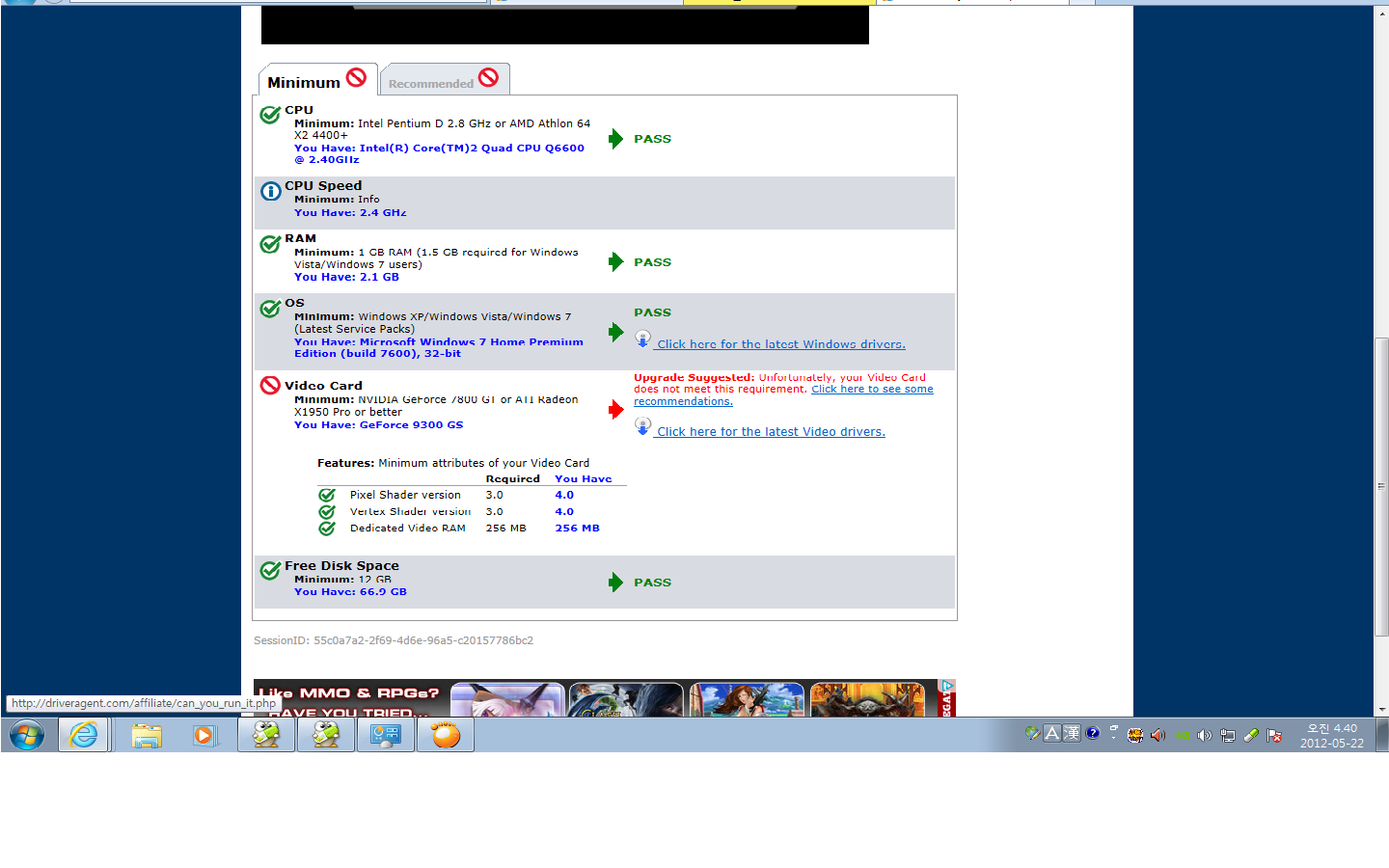The width and height of the screenshot is (1389, 868).
Task: Switch to the Minimum requirements tab
Action: pos(317,80)
